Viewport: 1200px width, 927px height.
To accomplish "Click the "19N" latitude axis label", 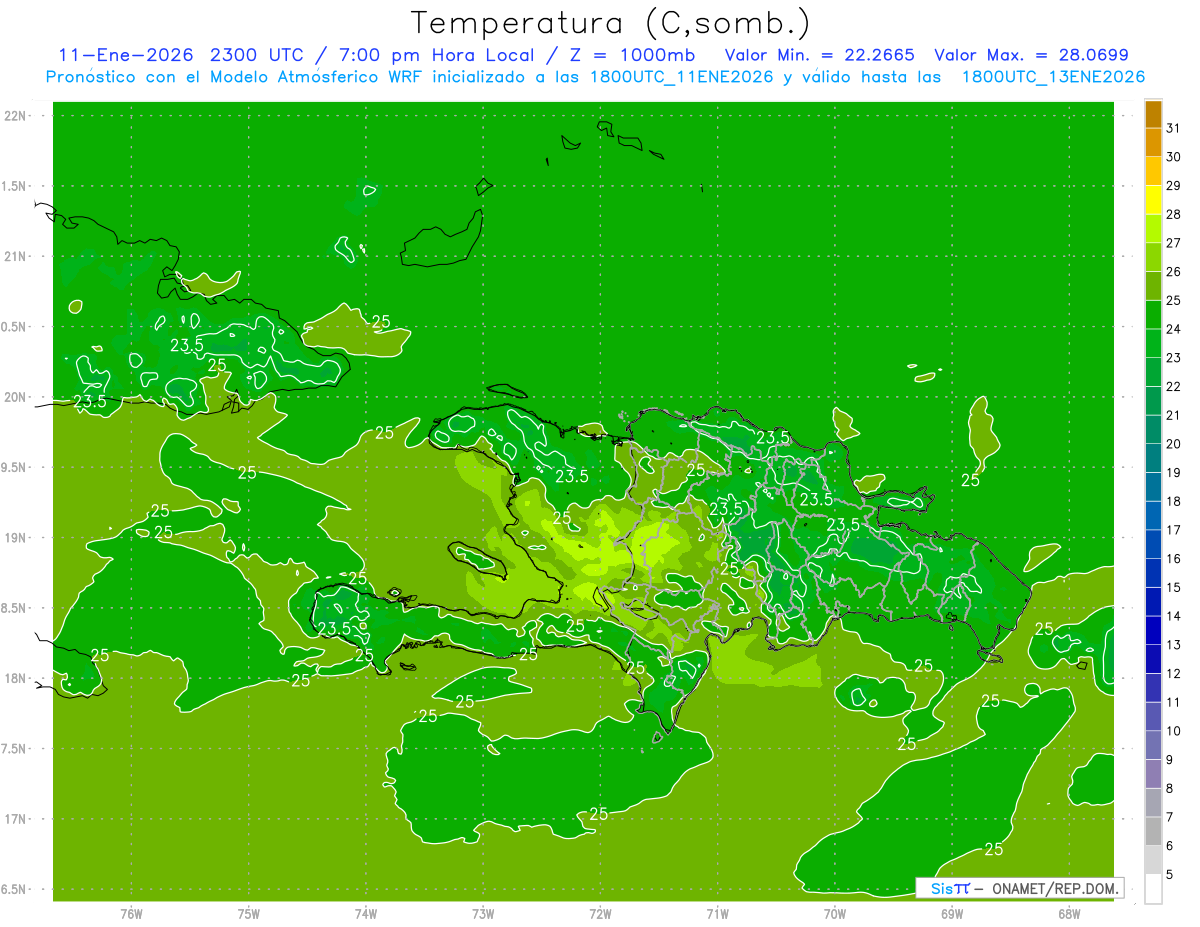I will coord(17,538).
